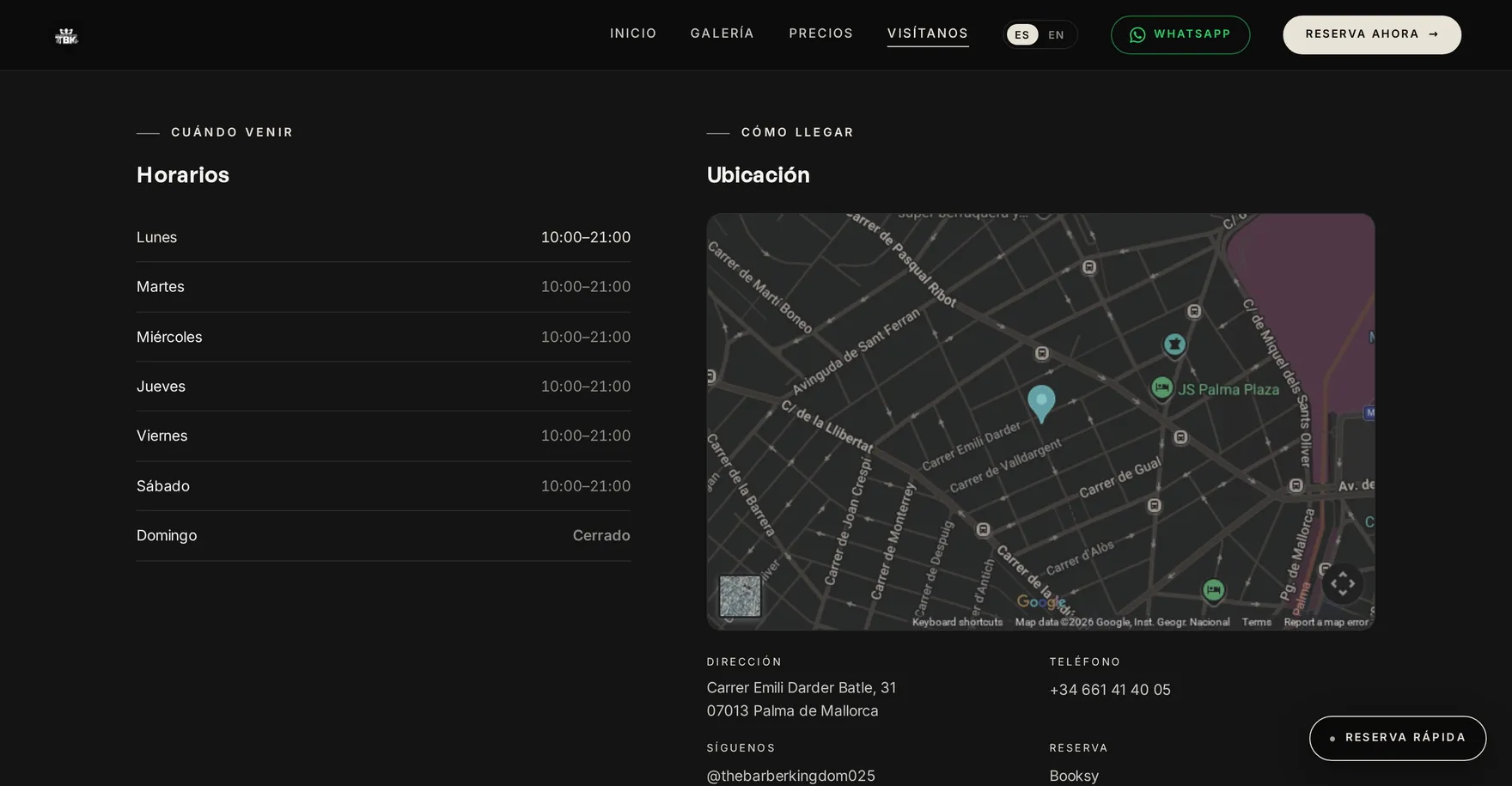Viewport: 1512px width, 786px height.
Task: Click the transit stop icon near Carrer de Gual
Action: click(1155, 505)
